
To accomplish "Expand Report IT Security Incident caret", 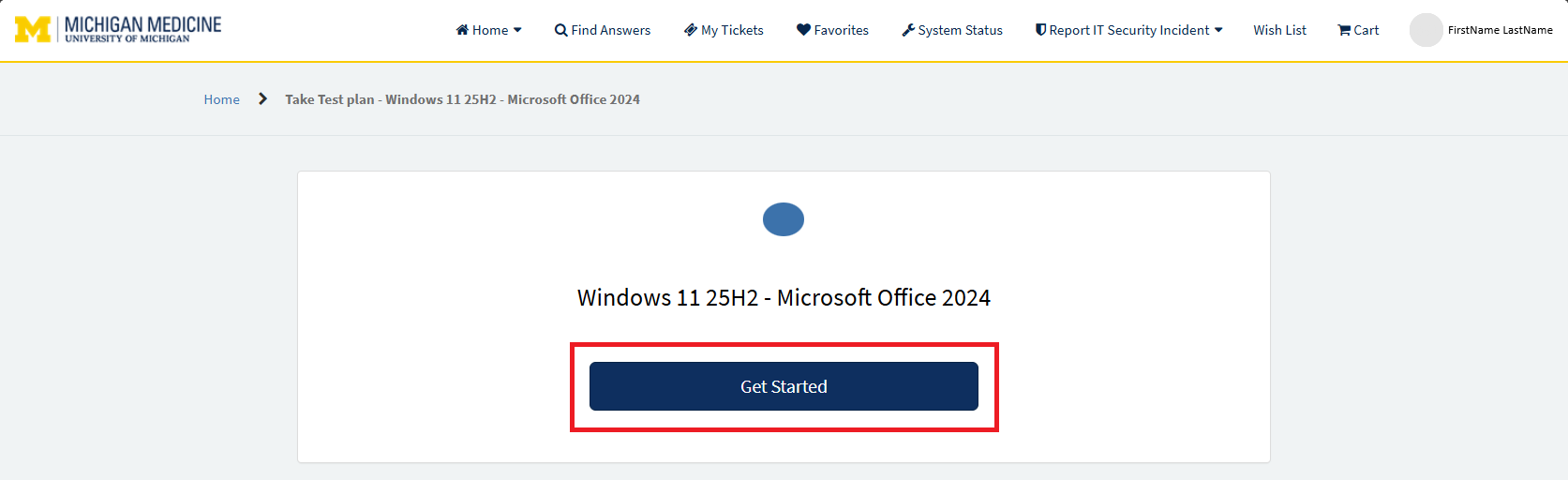I will (x=1218, y=30).
